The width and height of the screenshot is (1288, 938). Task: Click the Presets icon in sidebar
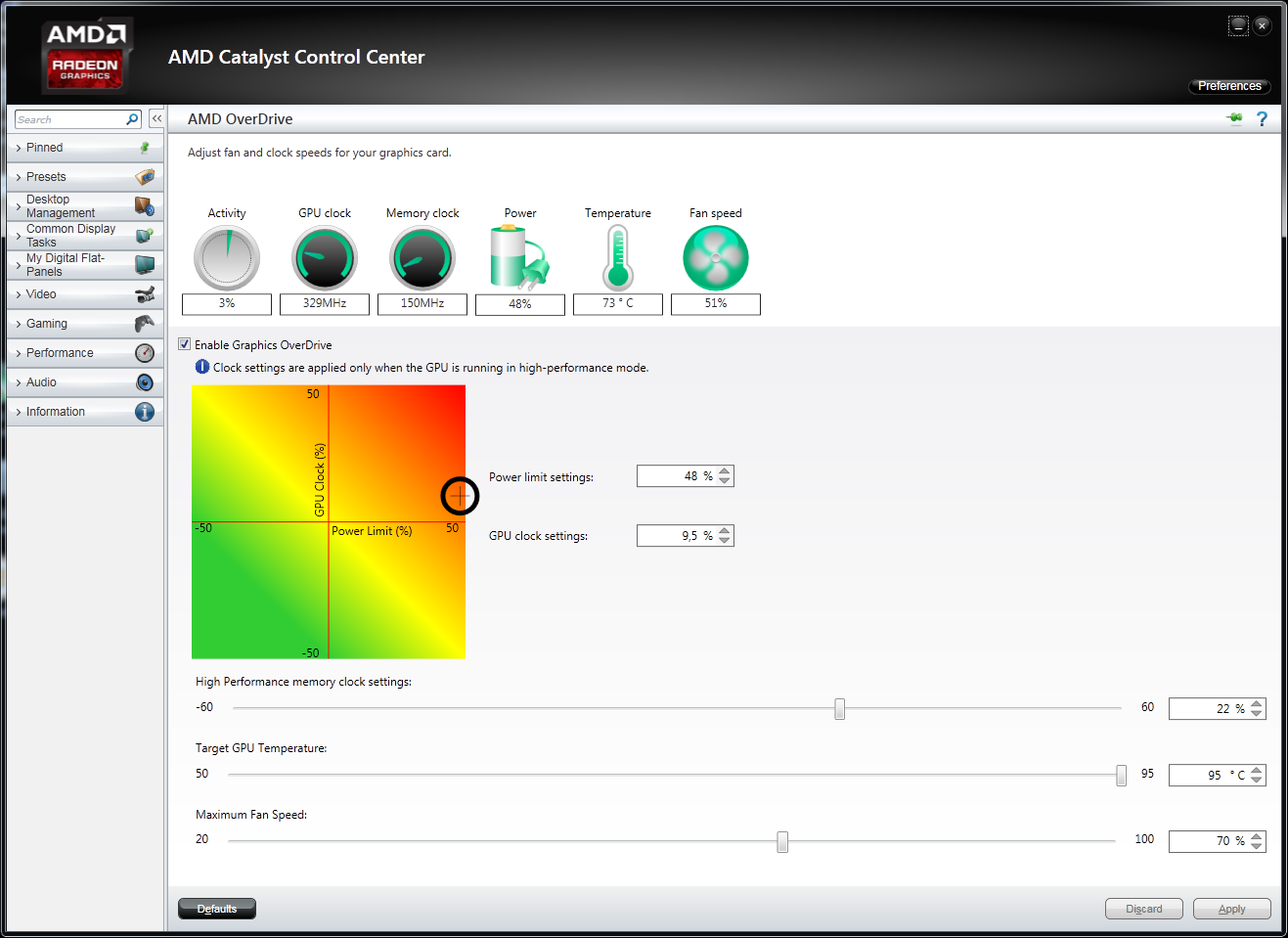145,177
